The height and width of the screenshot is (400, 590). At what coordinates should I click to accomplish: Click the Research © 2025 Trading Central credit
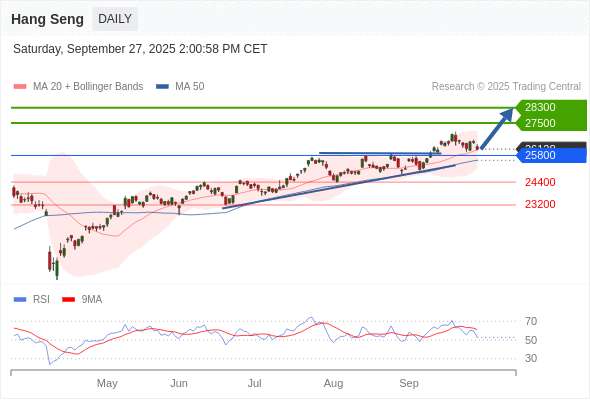pos(506,87)
